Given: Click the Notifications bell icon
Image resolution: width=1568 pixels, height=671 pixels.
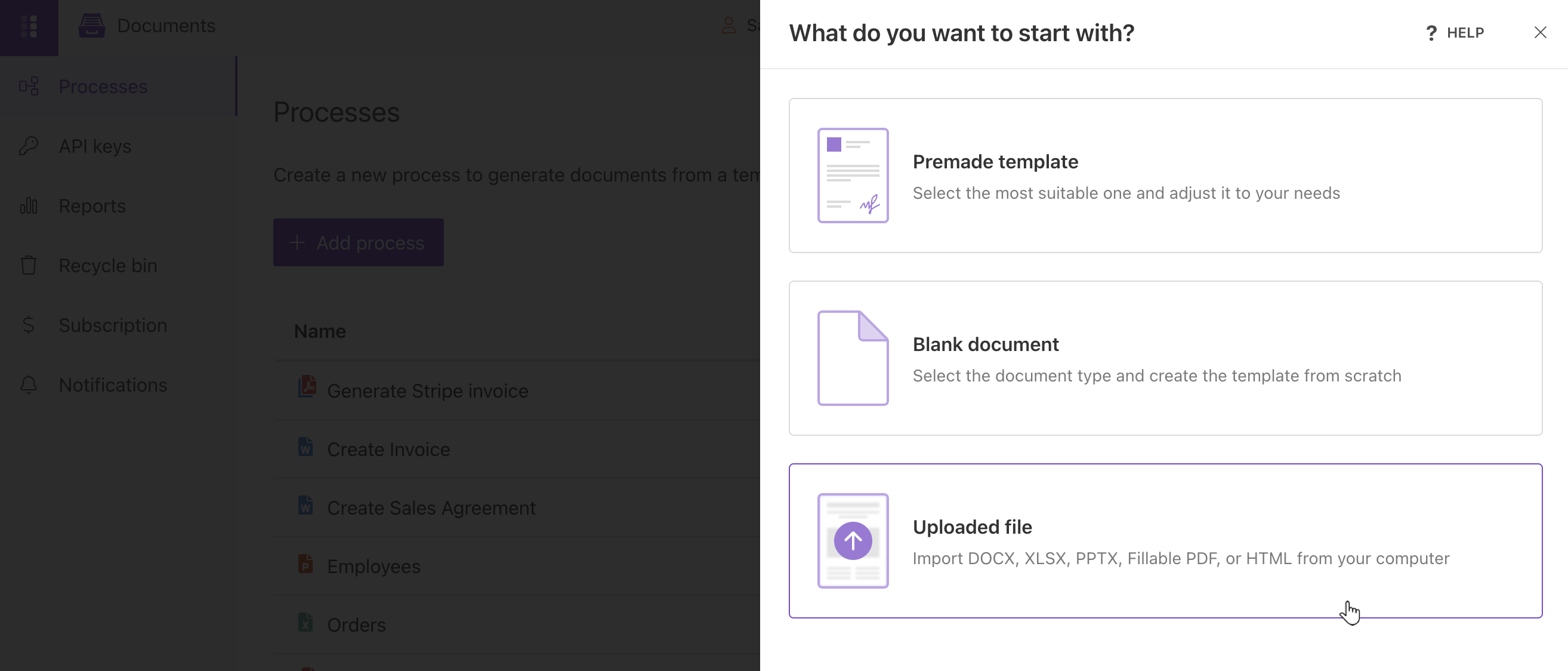Looking at the screenshot, I should pos(29,385).
